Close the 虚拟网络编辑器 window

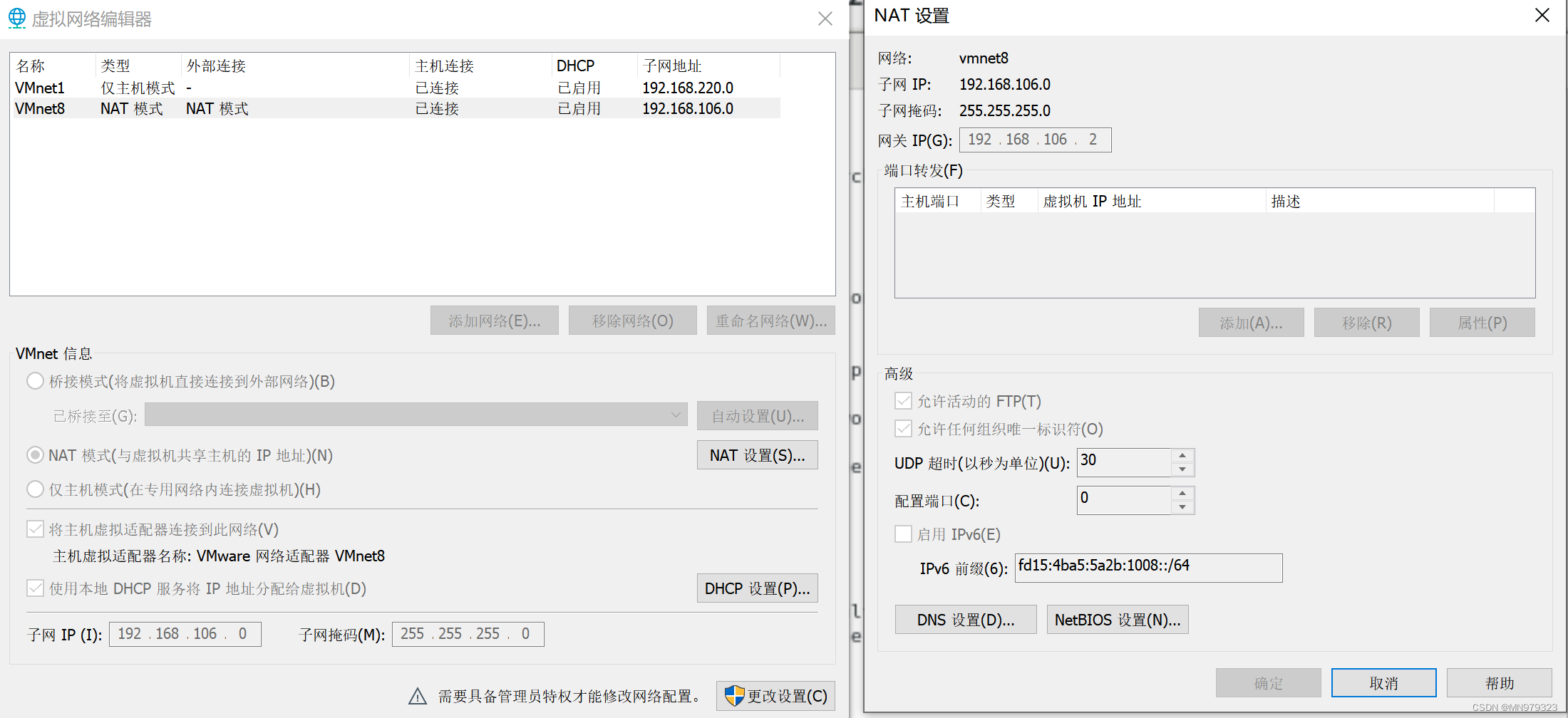[x=825, y=19]
